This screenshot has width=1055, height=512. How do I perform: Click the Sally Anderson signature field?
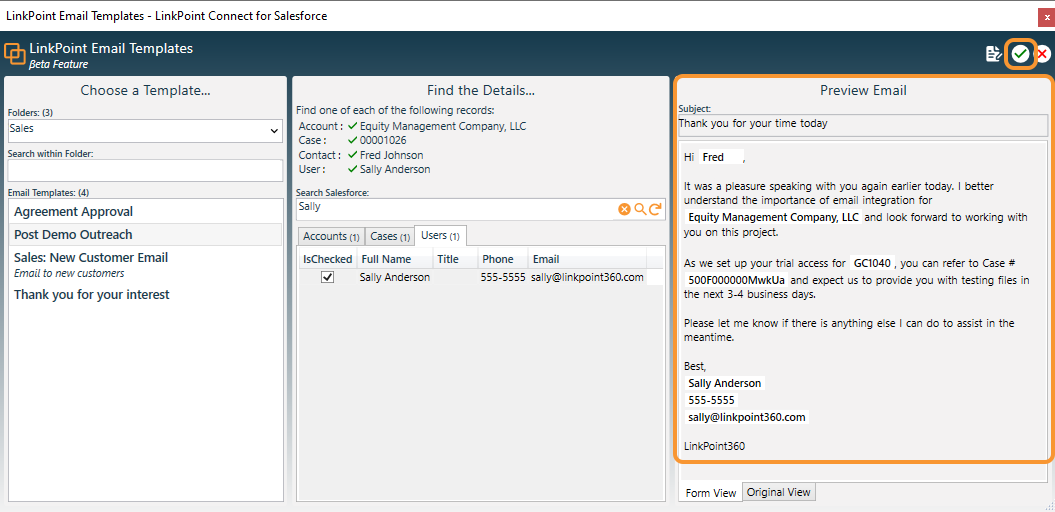point(725,383)
